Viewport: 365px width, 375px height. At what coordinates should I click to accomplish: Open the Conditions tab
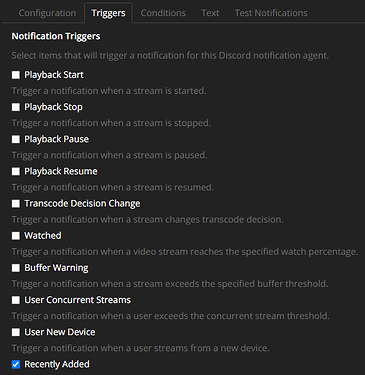[x=163, y=13]
